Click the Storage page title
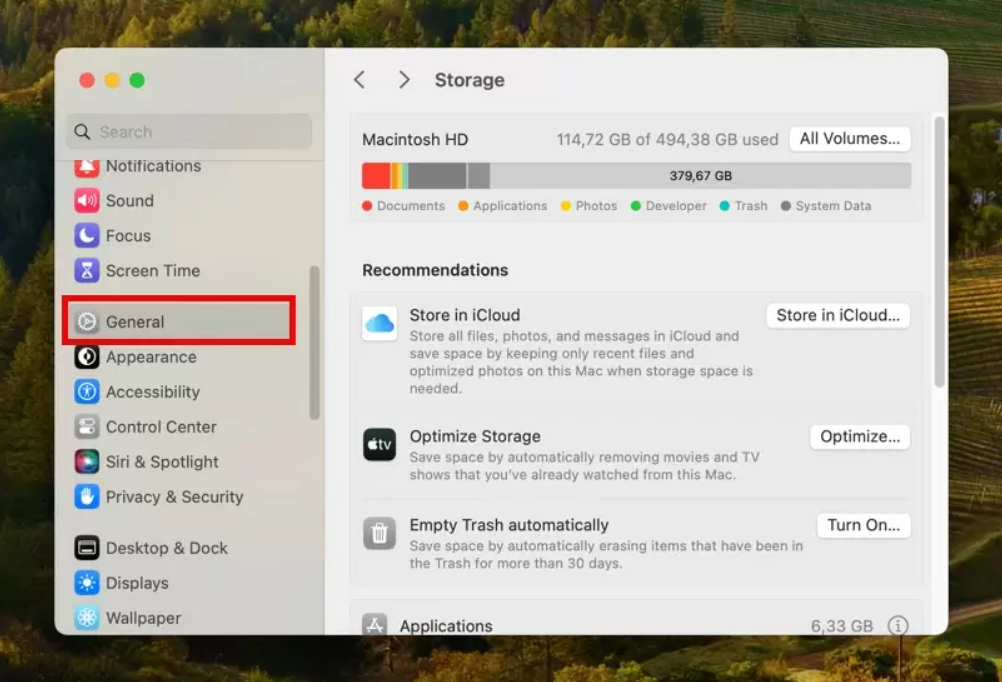This screenshot has height=682, width=1002. click(470, 80)
